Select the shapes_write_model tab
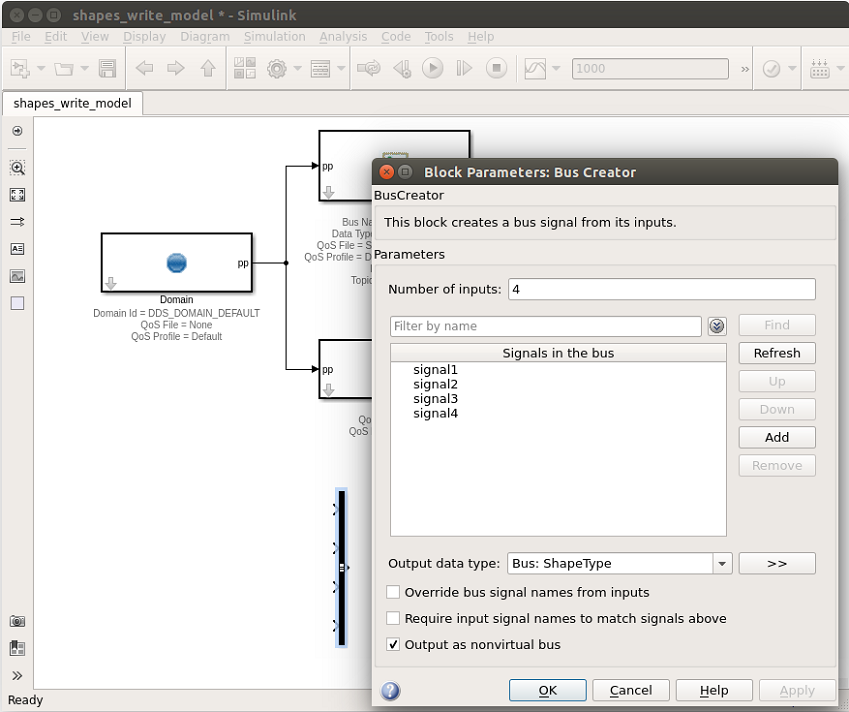This screenshot has width=849, height=712. pyautogui.click(x=73, y=103)
